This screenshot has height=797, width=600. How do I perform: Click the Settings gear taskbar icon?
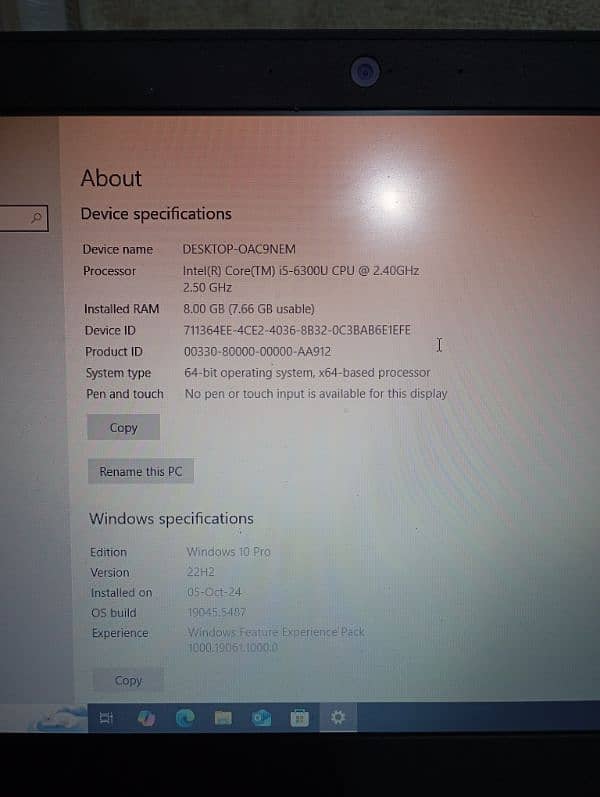[x=338, y=718]
